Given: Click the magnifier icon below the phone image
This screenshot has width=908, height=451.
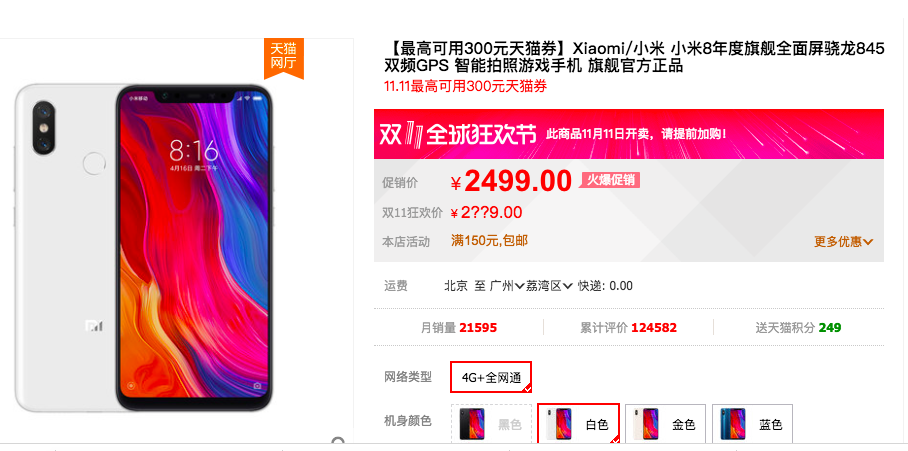Looking at the screenshot, I should 339,442.
